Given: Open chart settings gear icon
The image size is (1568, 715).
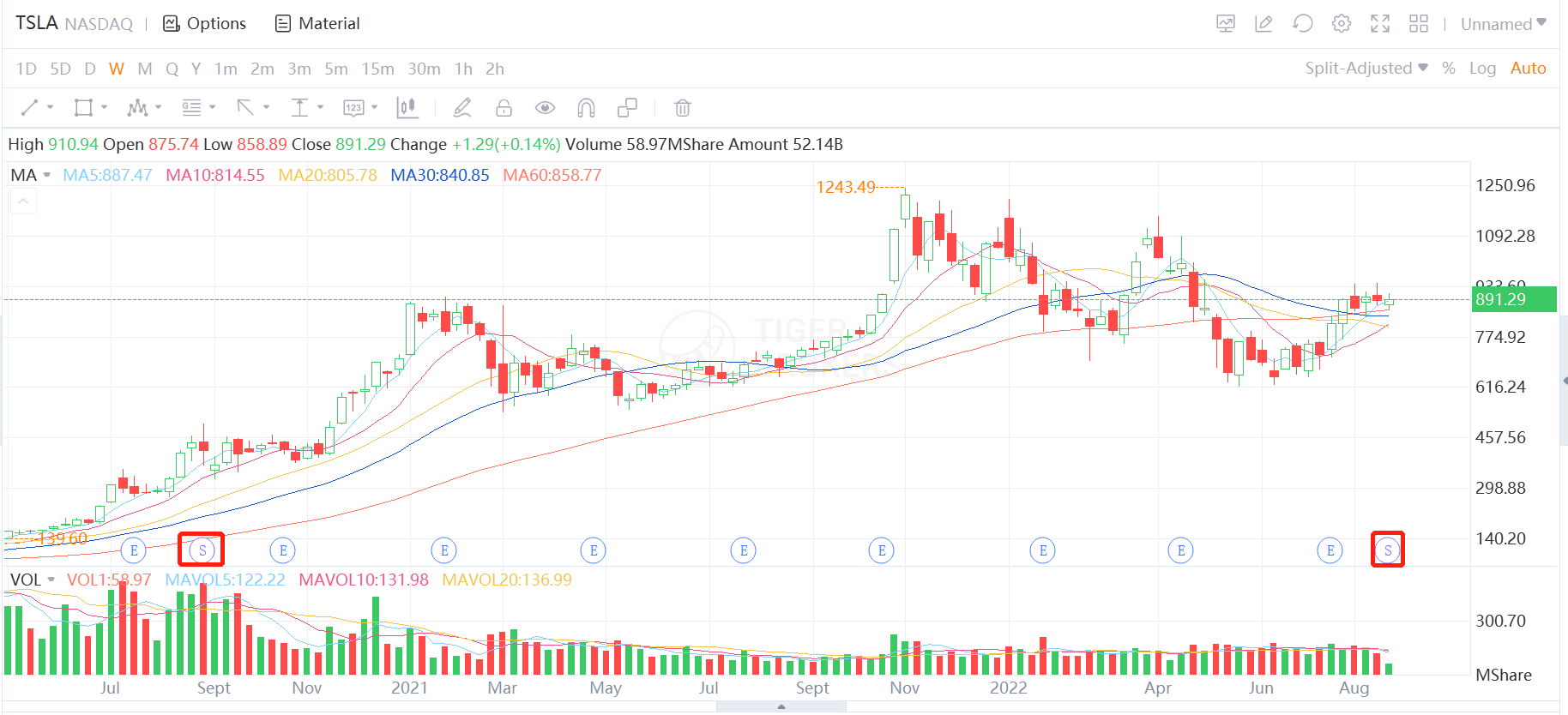Looking at the screenshot, I should pyautogui.click(x=1342, y=23).
